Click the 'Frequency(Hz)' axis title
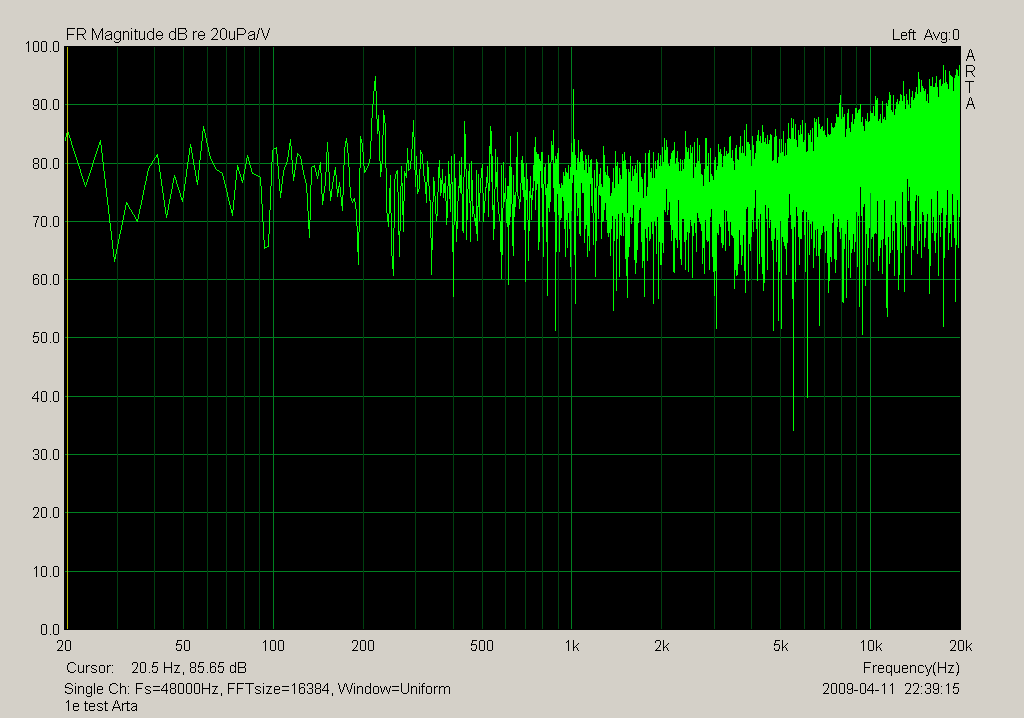This screenshot has height=718, width=1024. (x=911, y=668)
